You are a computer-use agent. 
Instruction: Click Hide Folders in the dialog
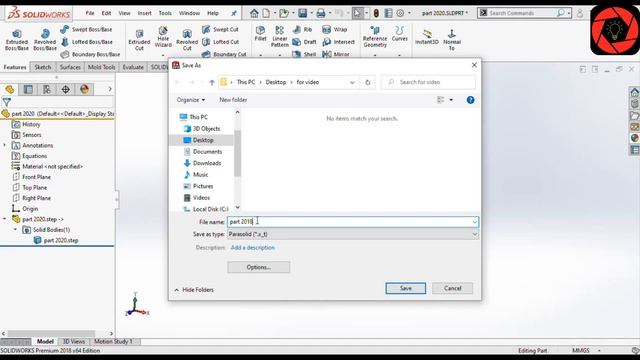tap(194, 290)
